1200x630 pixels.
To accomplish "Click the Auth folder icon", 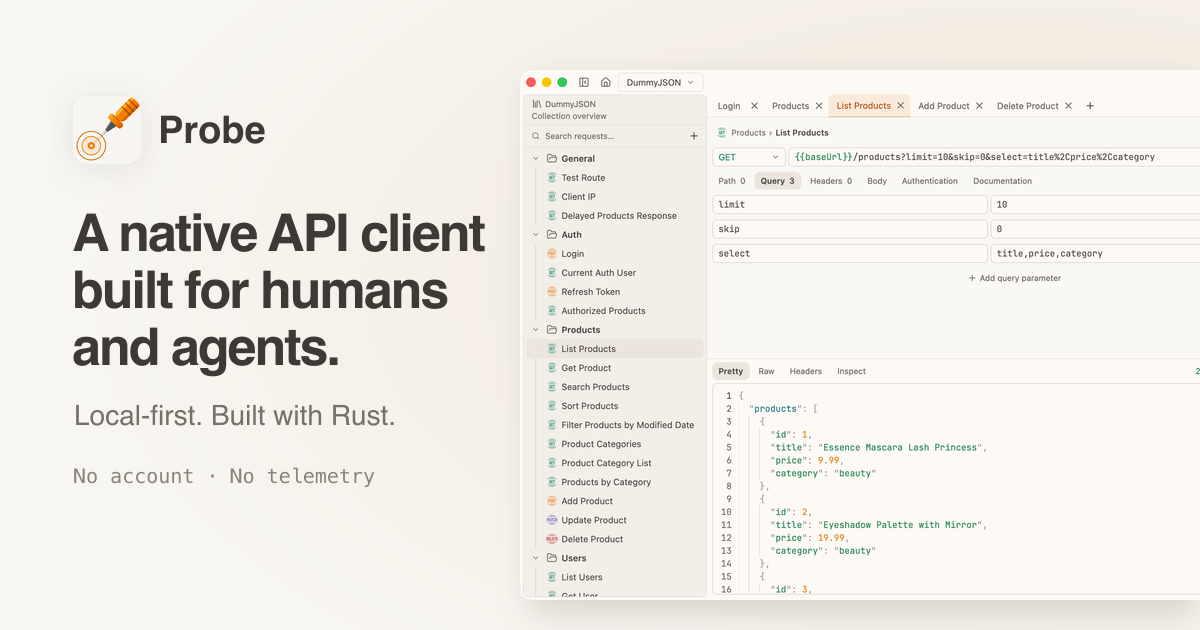I will click(x=551, y=235).
